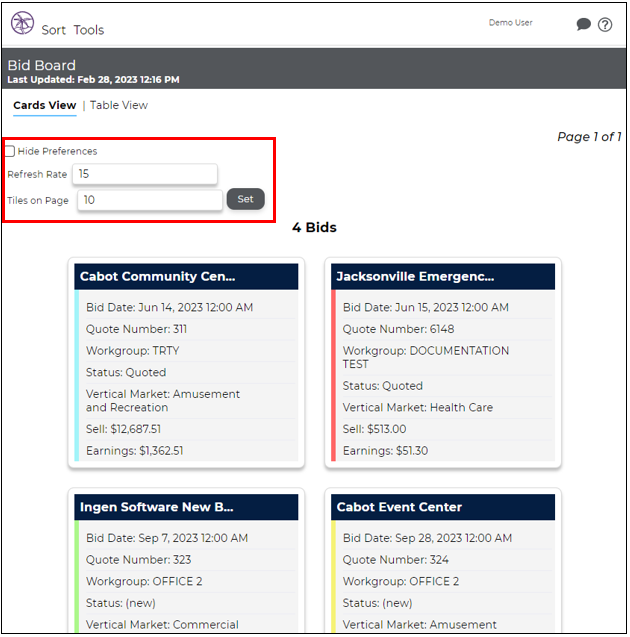Screen dimensions: 630x637
Task: Click 'Sell: $12,687.51' text
Action: click(123, 429)
